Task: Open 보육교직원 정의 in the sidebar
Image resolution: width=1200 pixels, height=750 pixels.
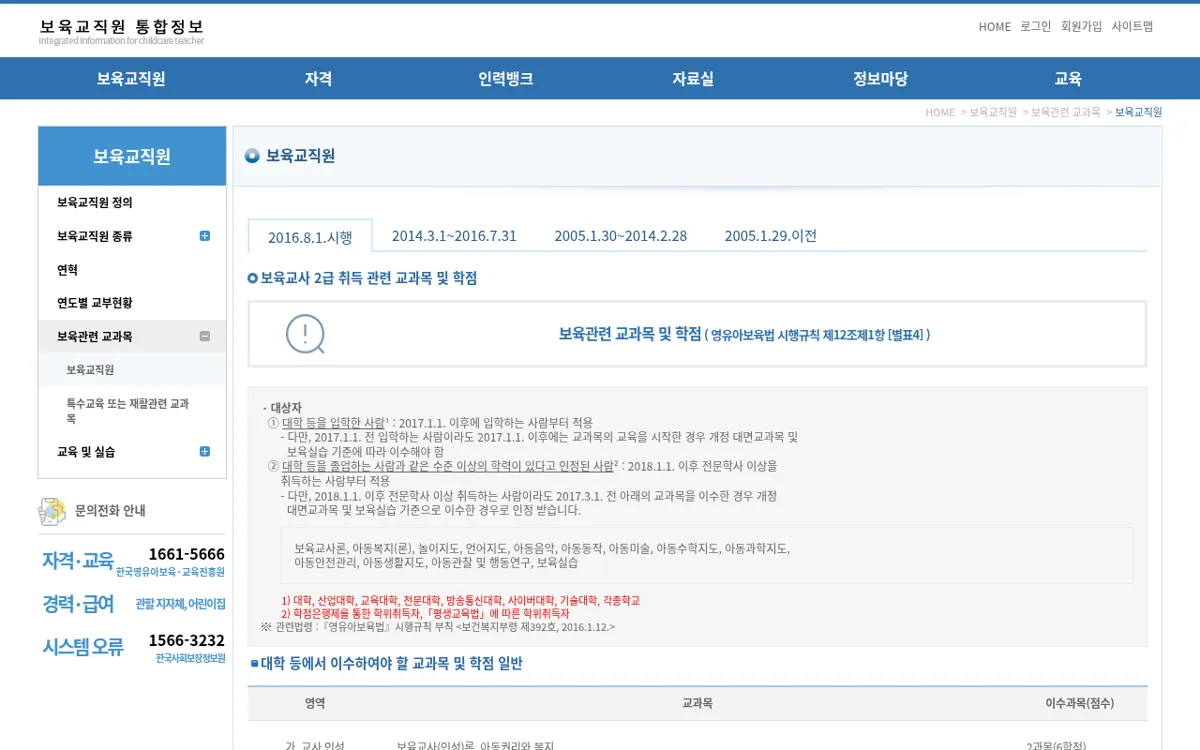Action: point(95,202)
